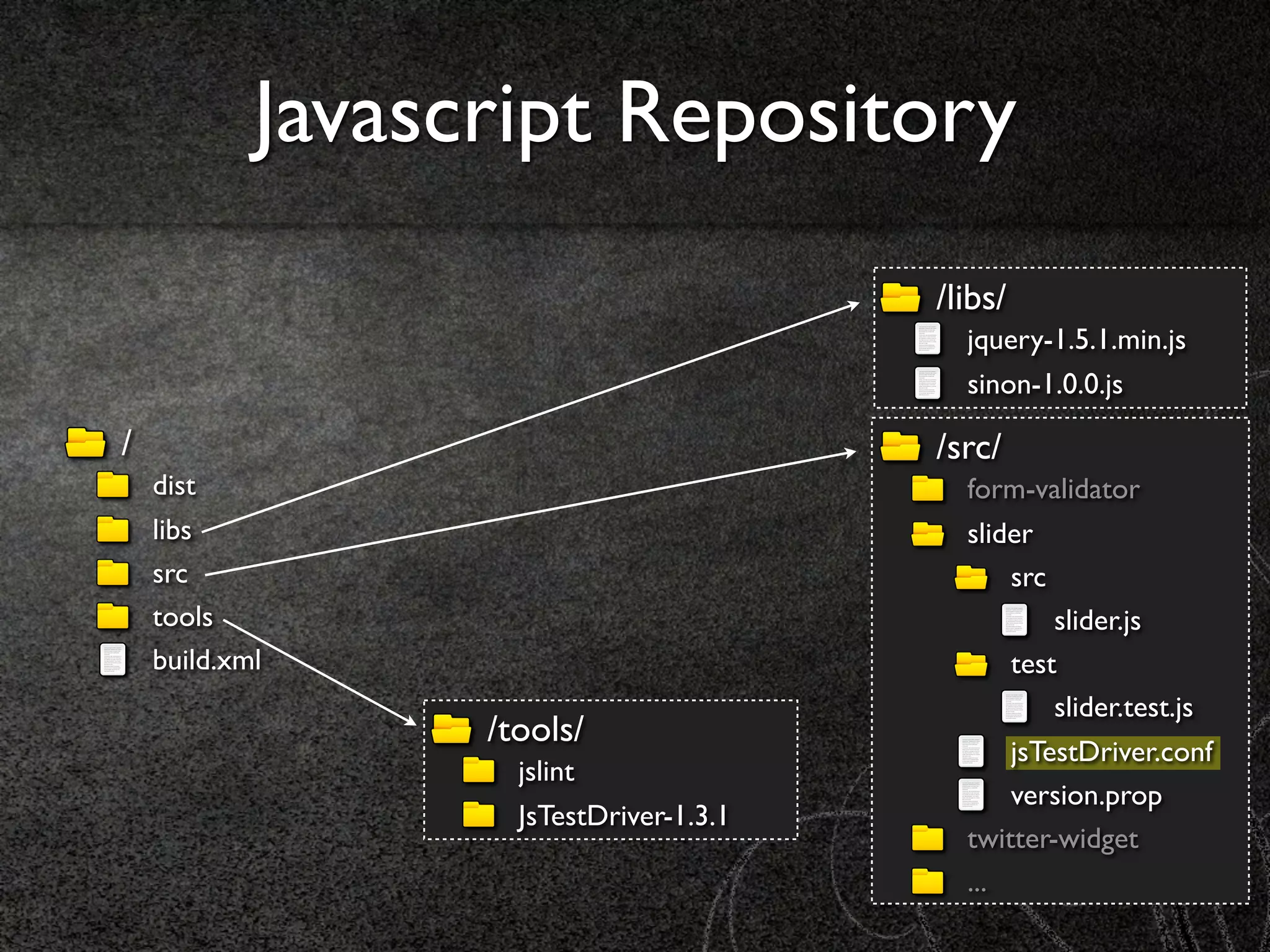Click the dist folder icon
The height and width of the screenshot is (952, 1270).
point(113,485)
